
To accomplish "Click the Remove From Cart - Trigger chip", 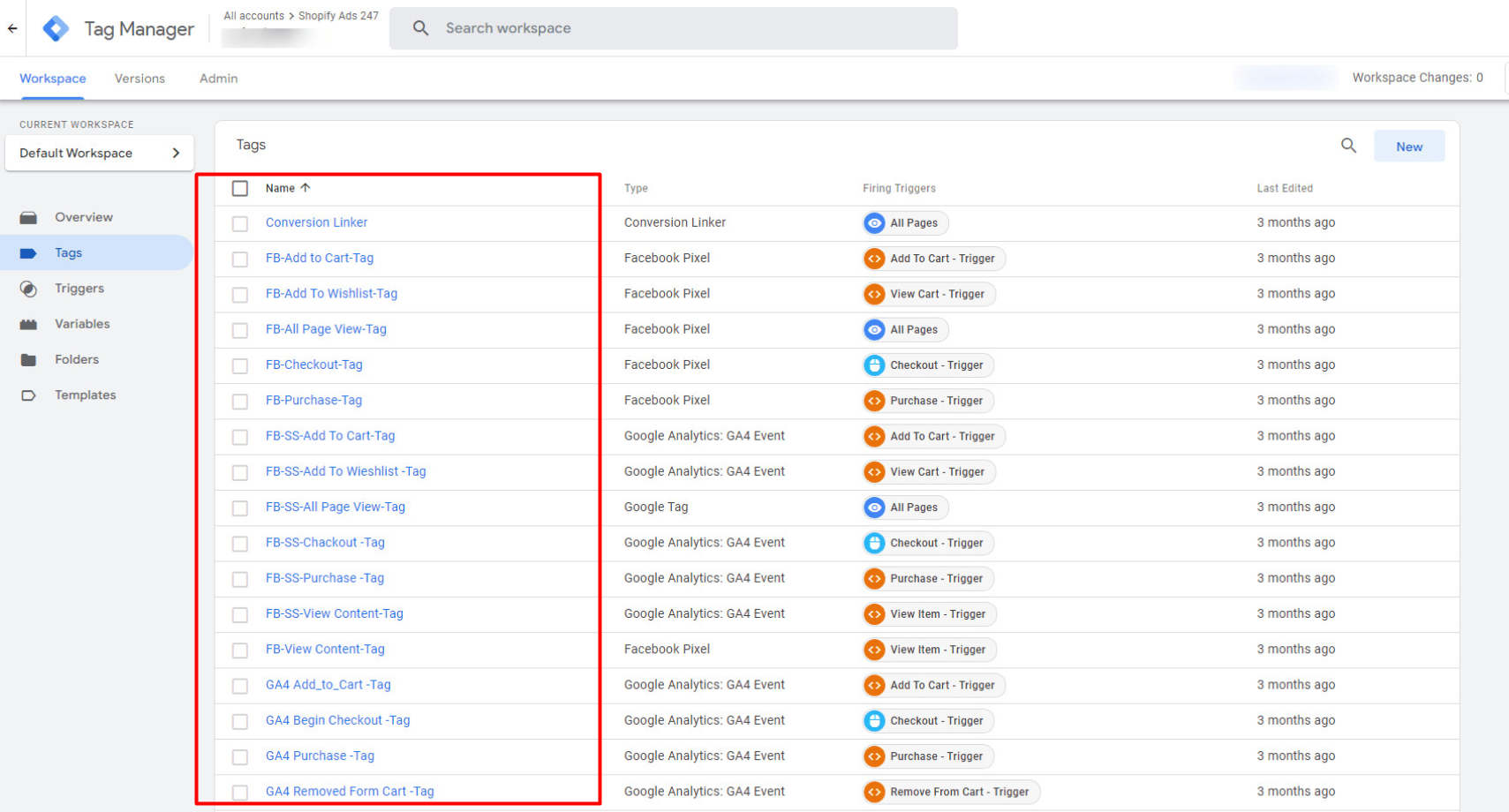I will (950, 792).
